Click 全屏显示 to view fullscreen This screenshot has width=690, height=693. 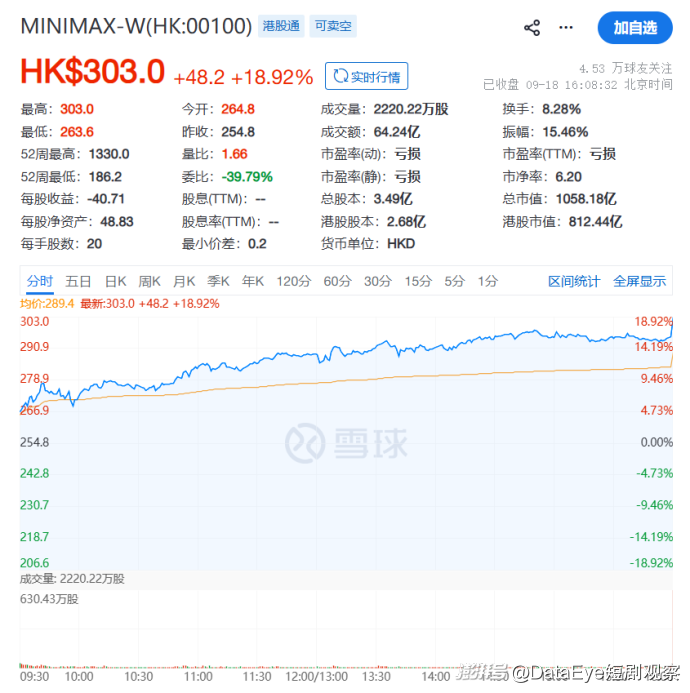(639, 281)
